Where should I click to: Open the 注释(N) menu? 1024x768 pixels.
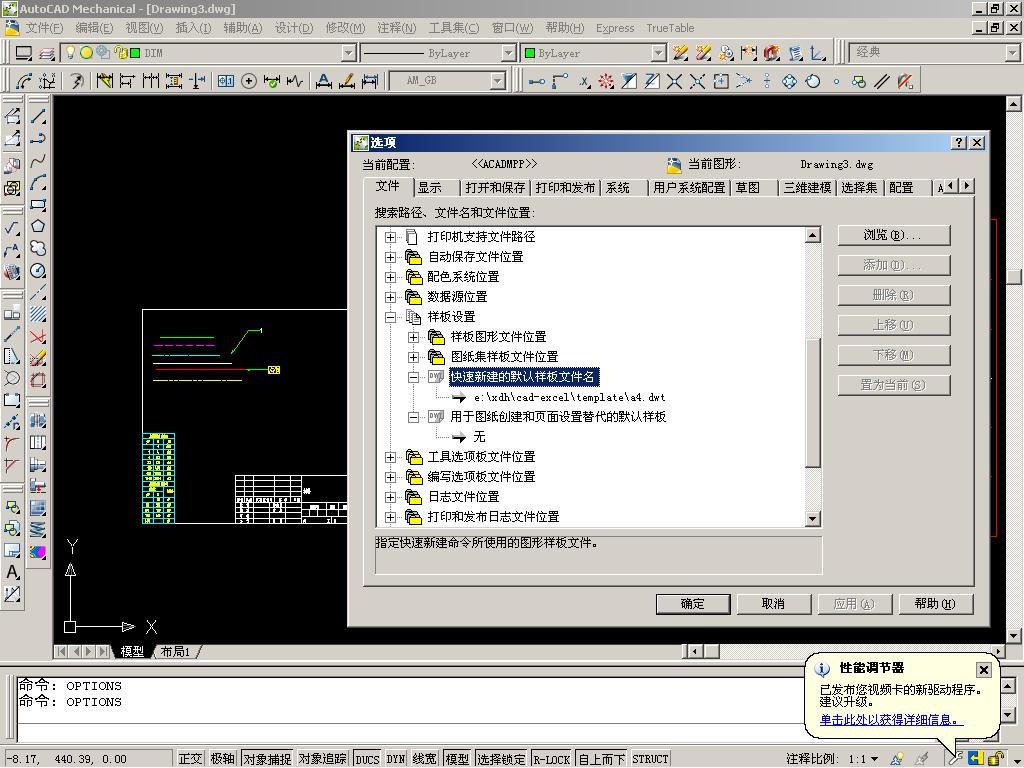coord(396,28)
